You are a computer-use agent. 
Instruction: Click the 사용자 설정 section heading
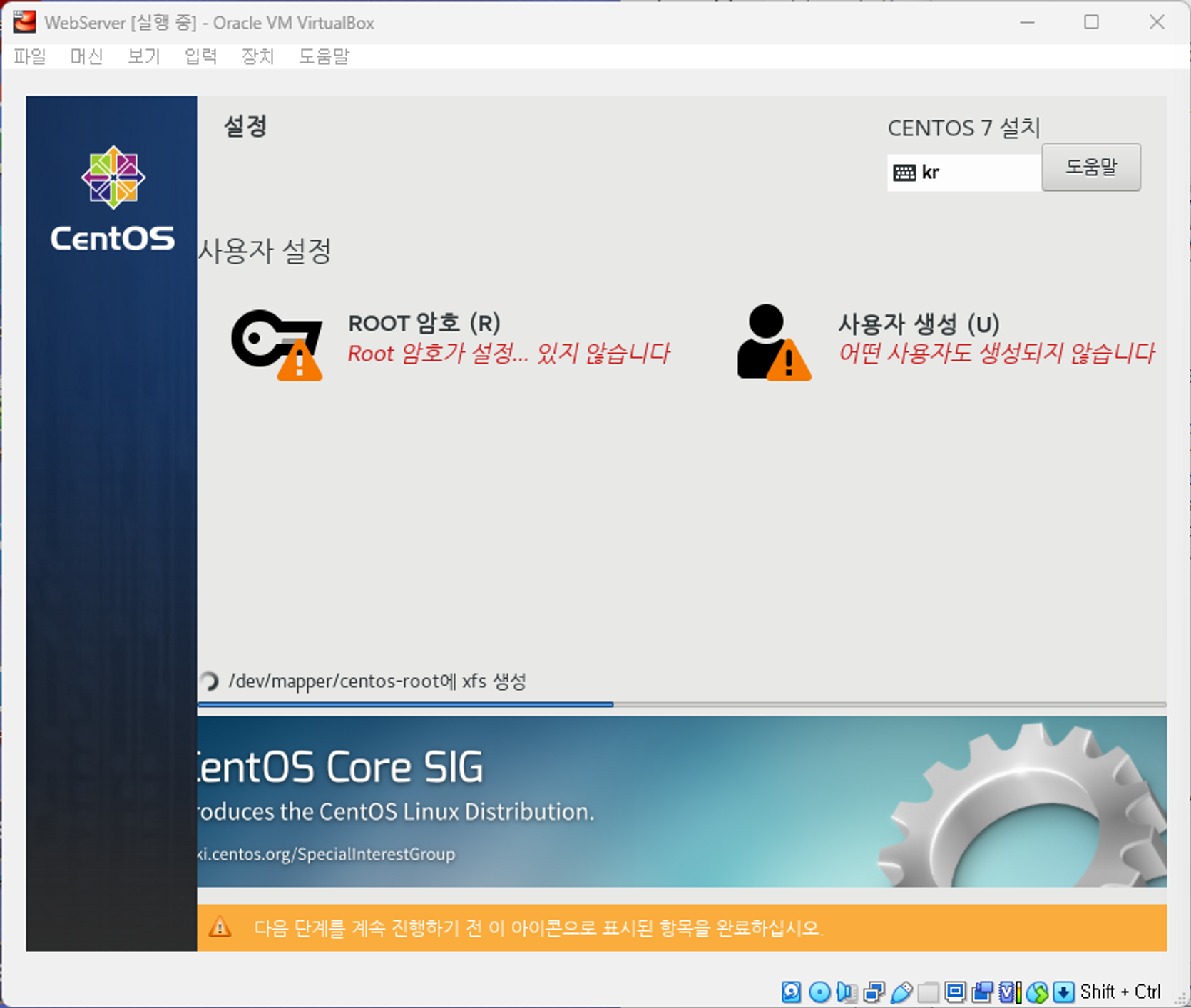(265, 251)
